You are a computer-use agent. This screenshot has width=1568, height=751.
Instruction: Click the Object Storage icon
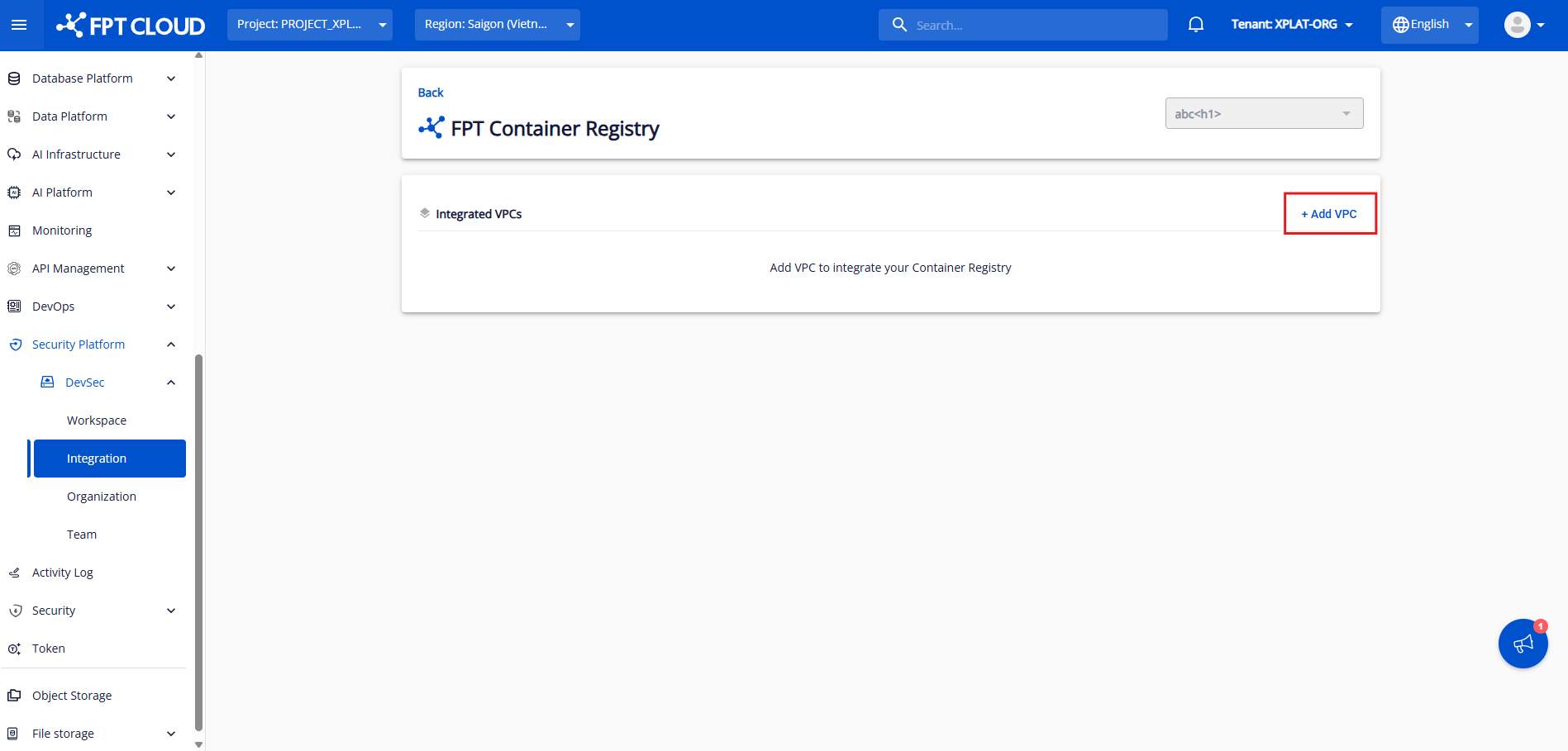[x=14, y=696]
